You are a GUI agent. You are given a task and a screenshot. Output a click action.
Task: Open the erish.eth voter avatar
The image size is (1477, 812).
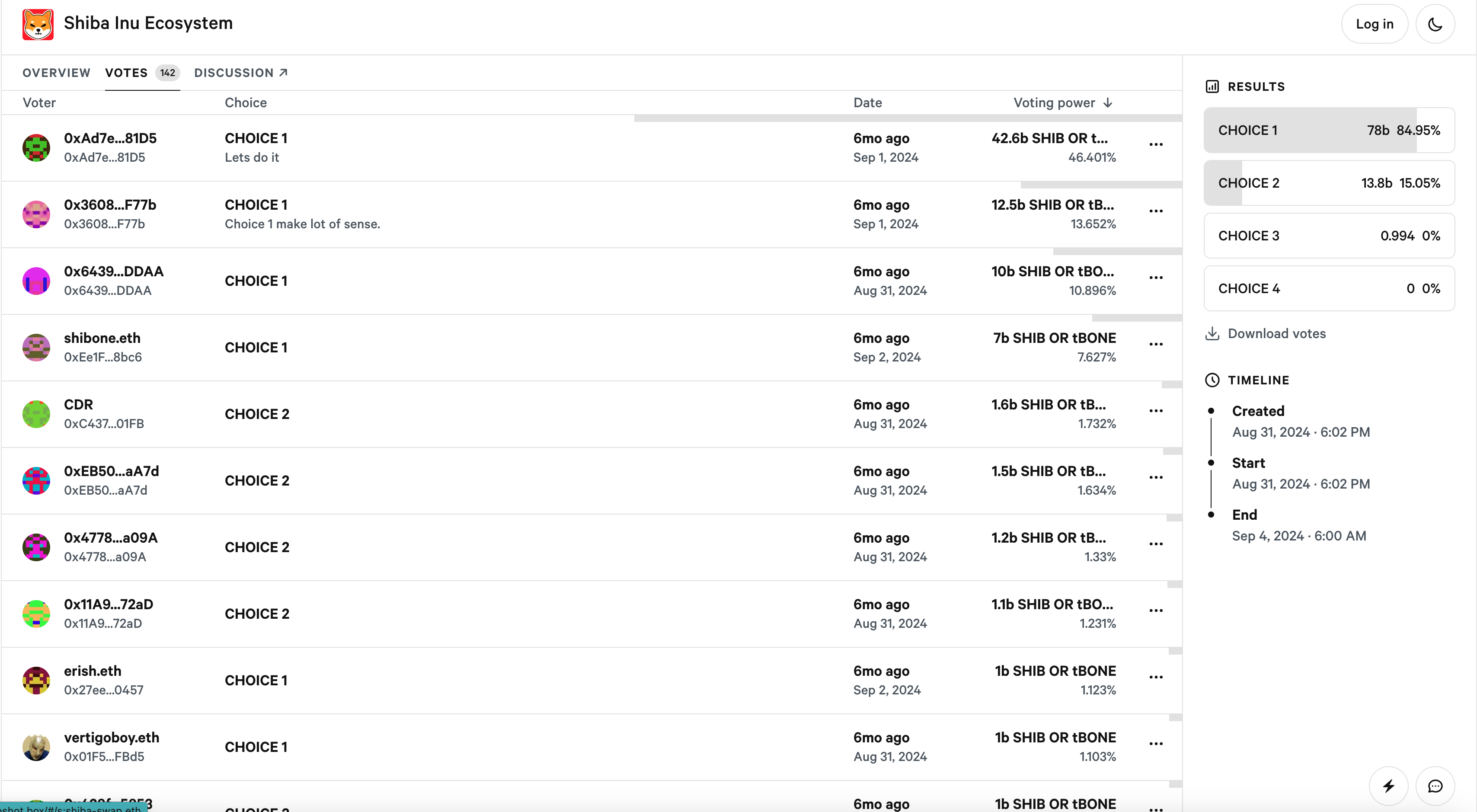(36, 681)
